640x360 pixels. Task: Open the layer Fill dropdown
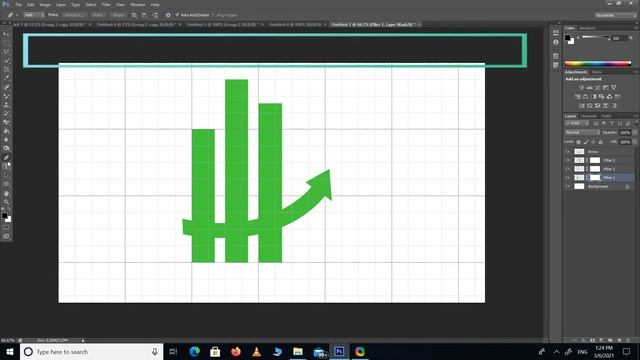click(x=635, y=142)
